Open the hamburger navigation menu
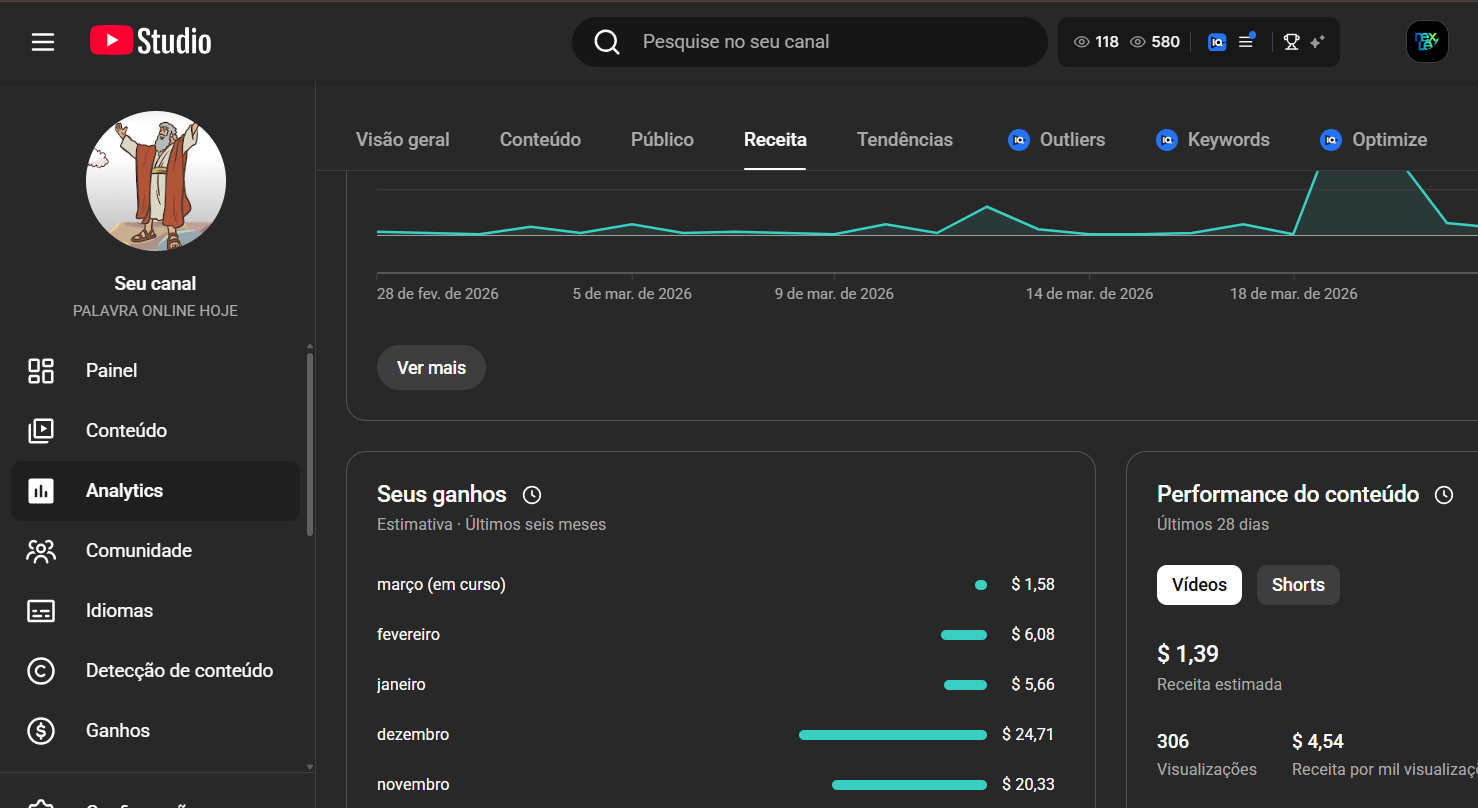 pyautogui.click(x=43, y=42)
